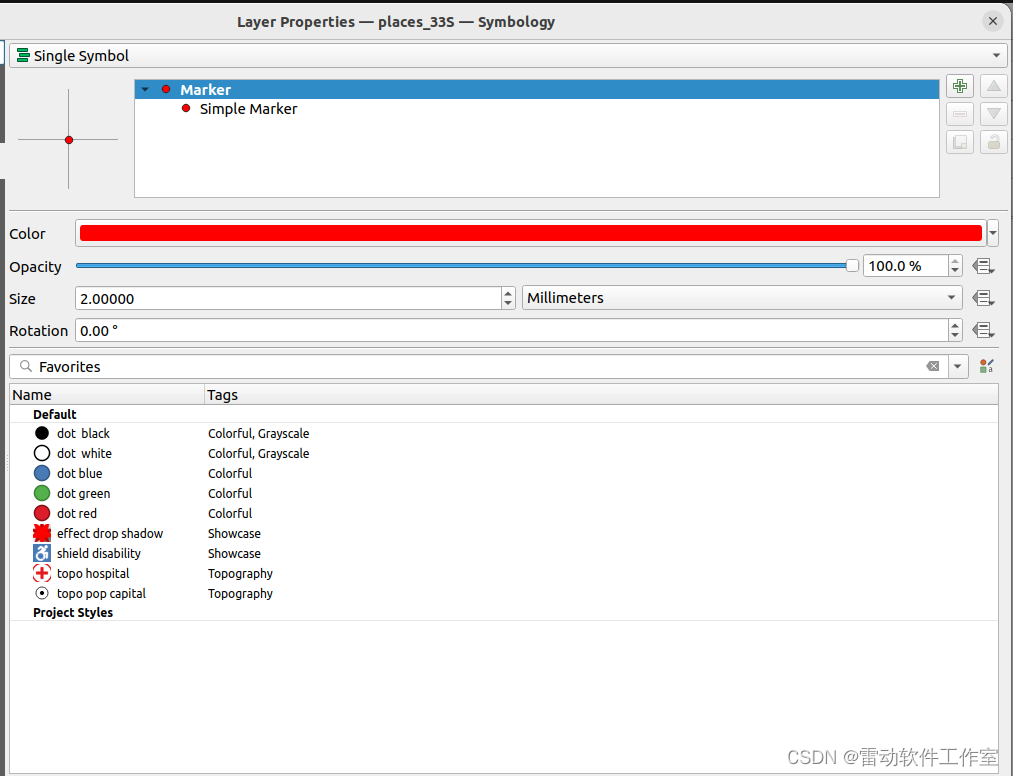Image resolution: width=1013 pixels, height=776 pixels.
Task: Click the symbol preview crosshair
Action: (68, 140)
